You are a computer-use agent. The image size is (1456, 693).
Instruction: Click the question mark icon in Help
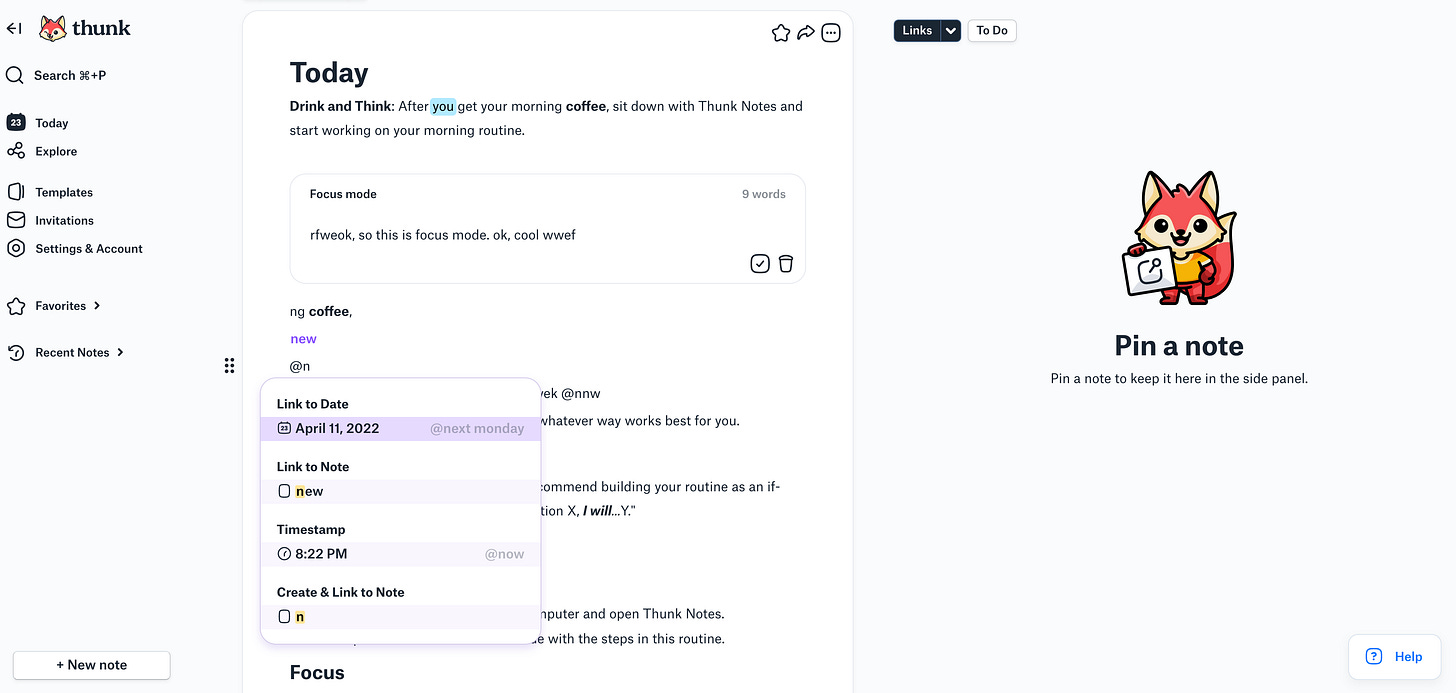1374,657
